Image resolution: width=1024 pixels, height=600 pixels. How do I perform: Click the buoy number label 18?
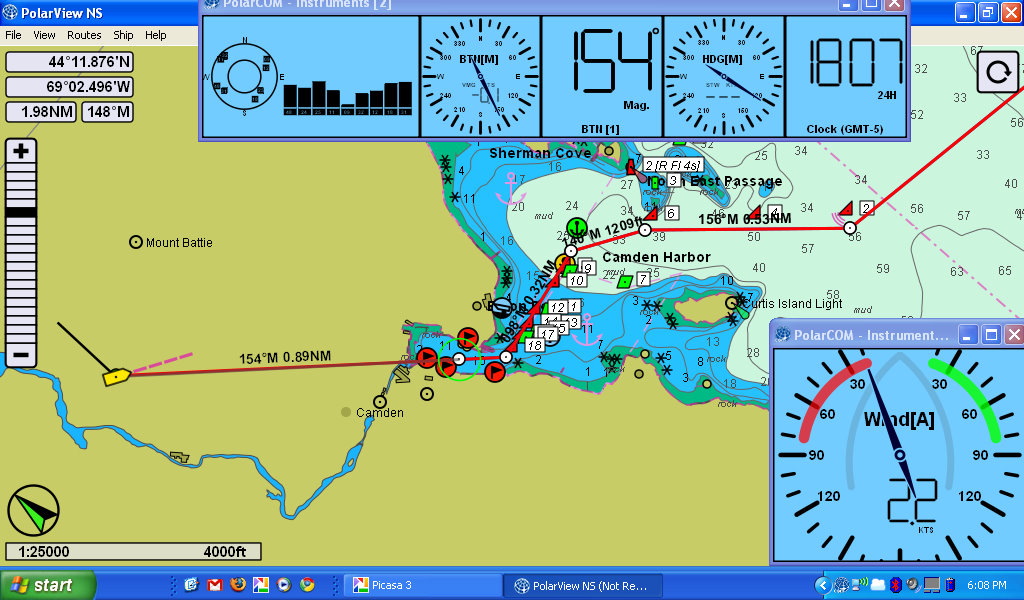(x=535, y=345)
